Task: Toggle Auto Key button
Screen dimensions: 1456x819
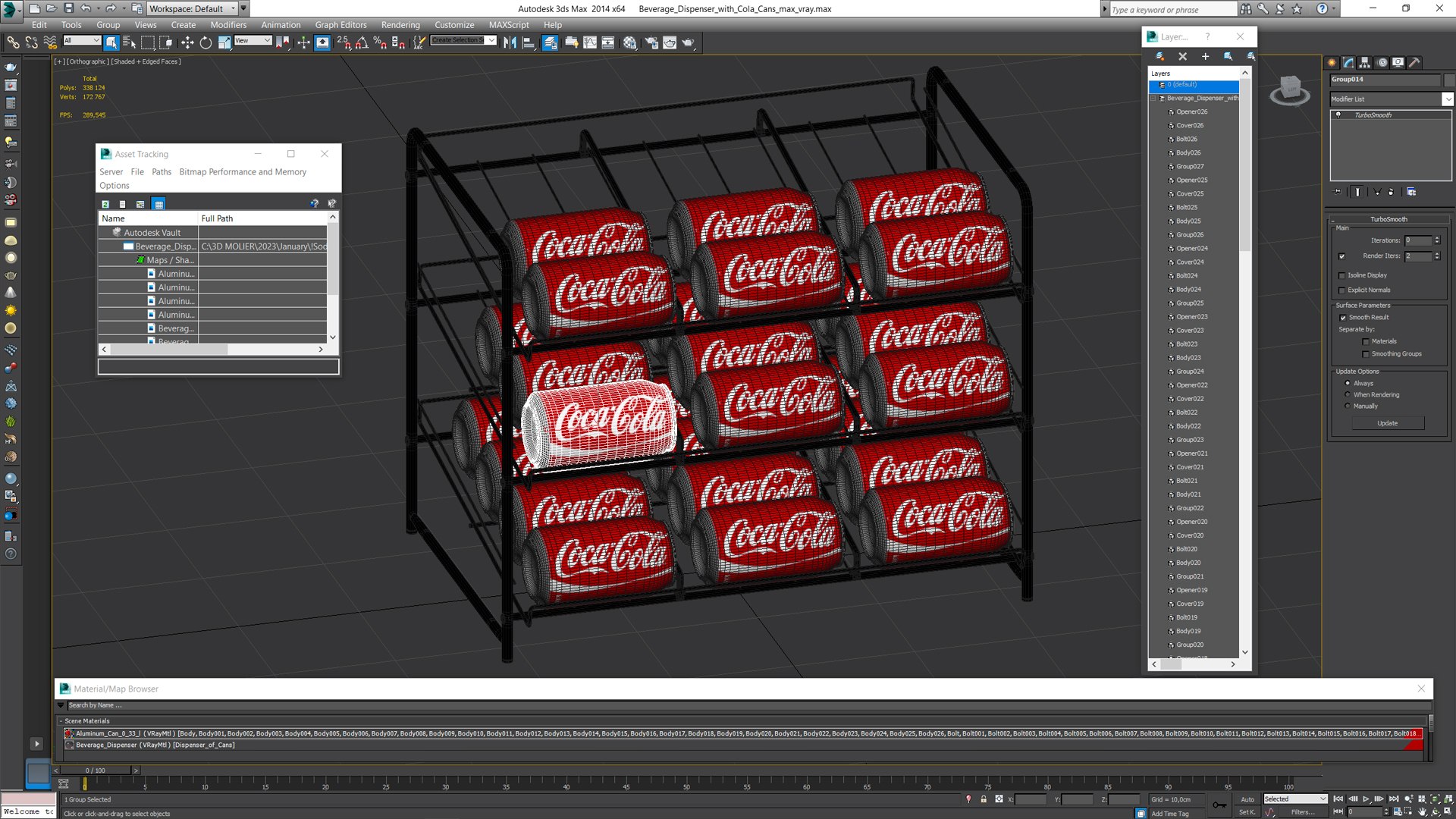Action: tap(1247, 799)
